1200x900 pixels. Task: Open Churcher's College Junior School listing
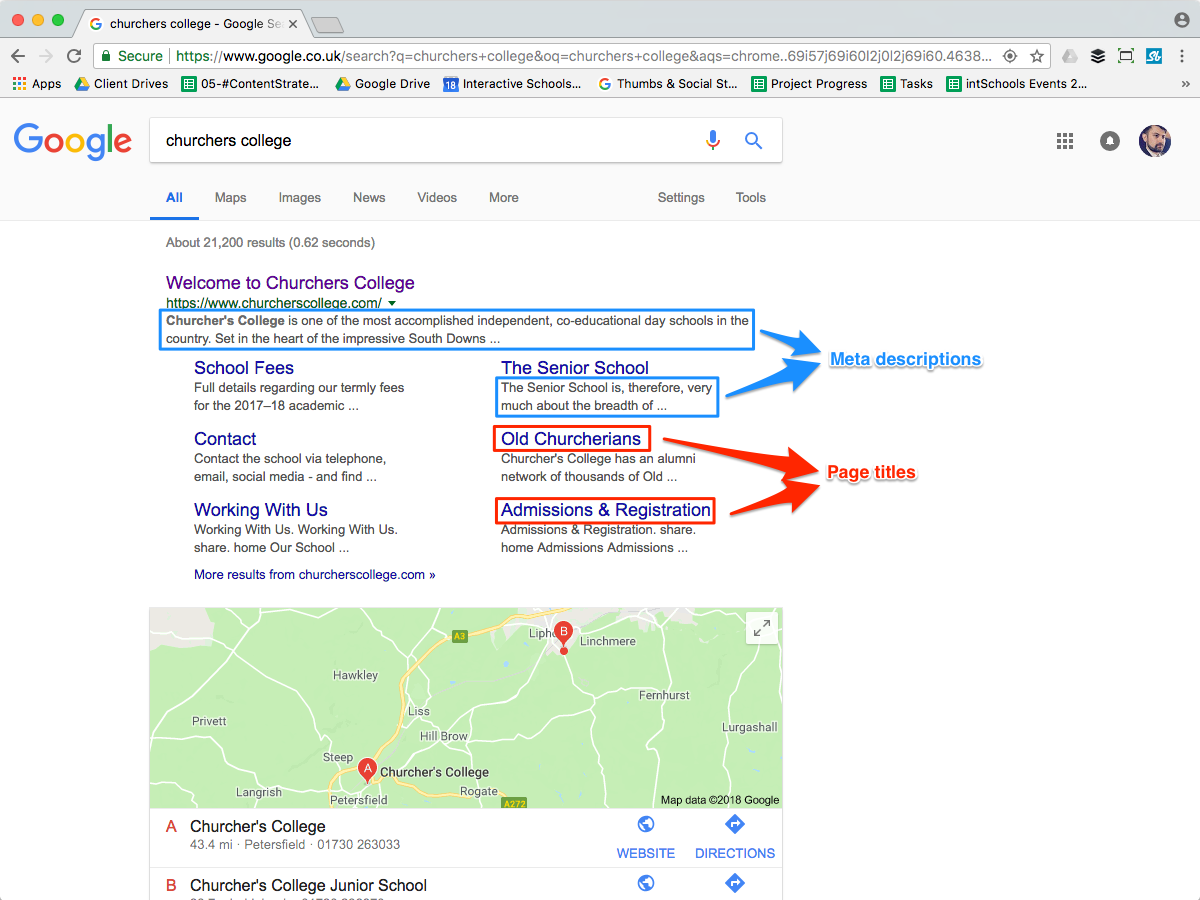point(308,886)
